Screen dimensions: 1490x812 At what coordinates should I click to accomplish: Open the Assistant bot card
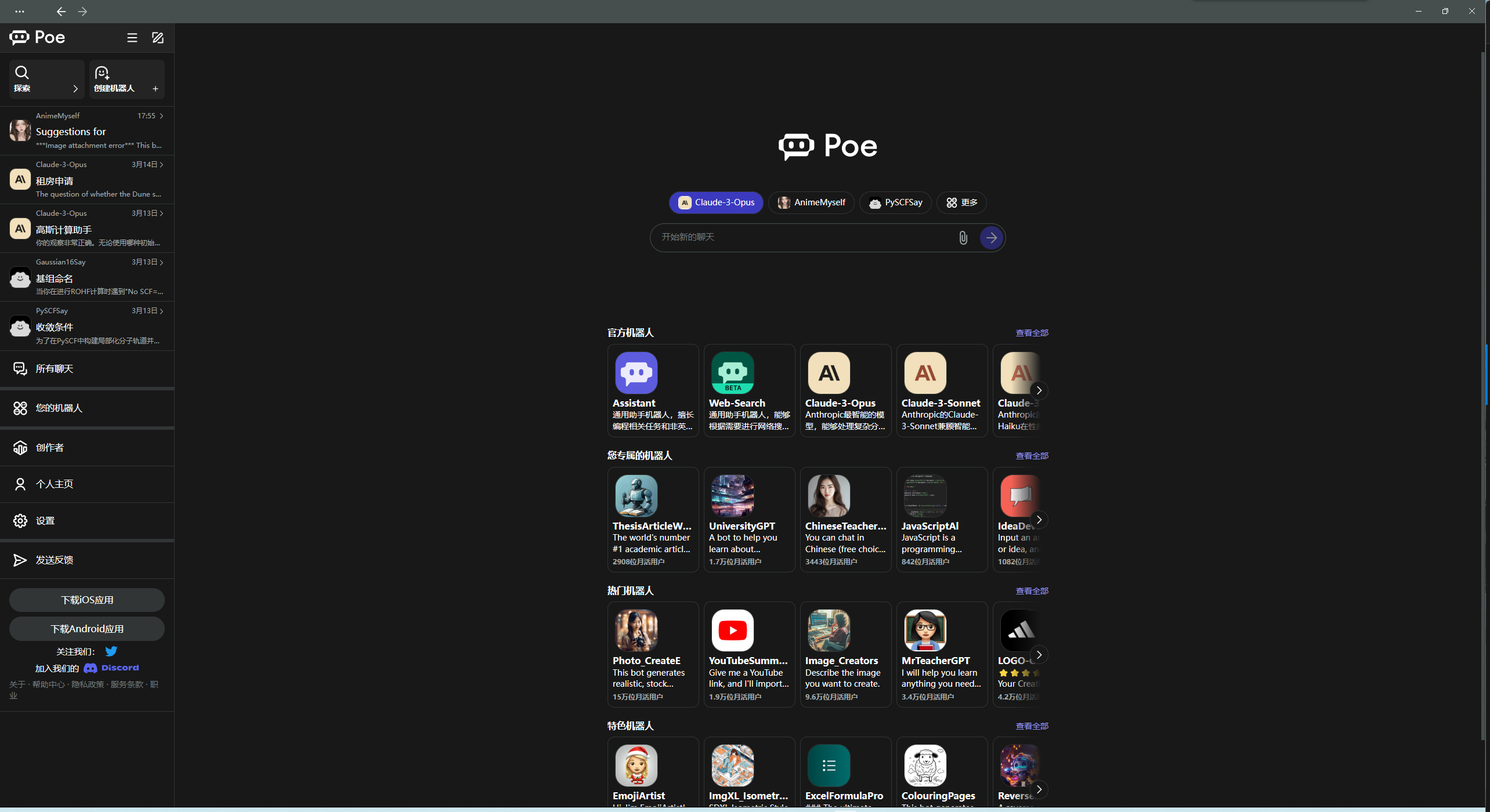point(653,391)
